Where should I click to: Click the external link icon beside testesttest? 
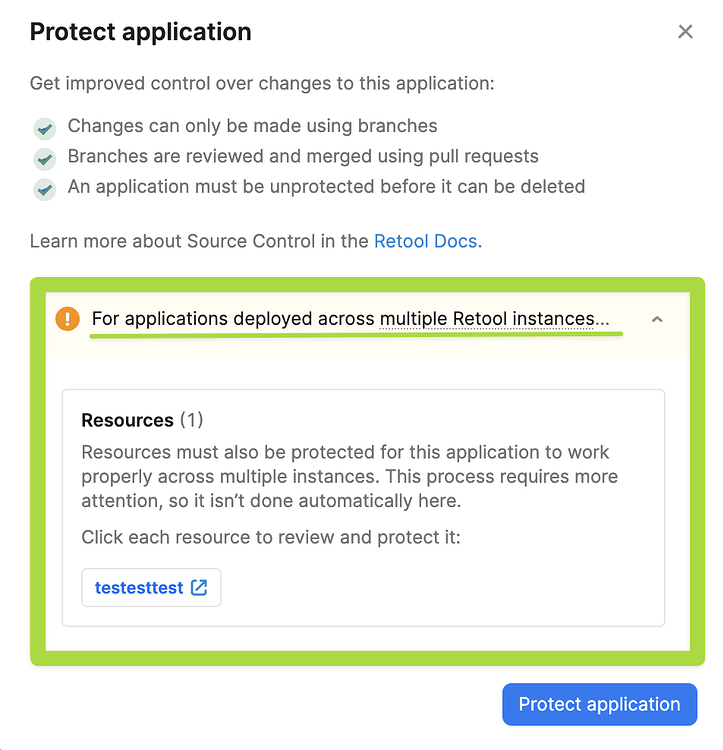[x=199, y=588]
